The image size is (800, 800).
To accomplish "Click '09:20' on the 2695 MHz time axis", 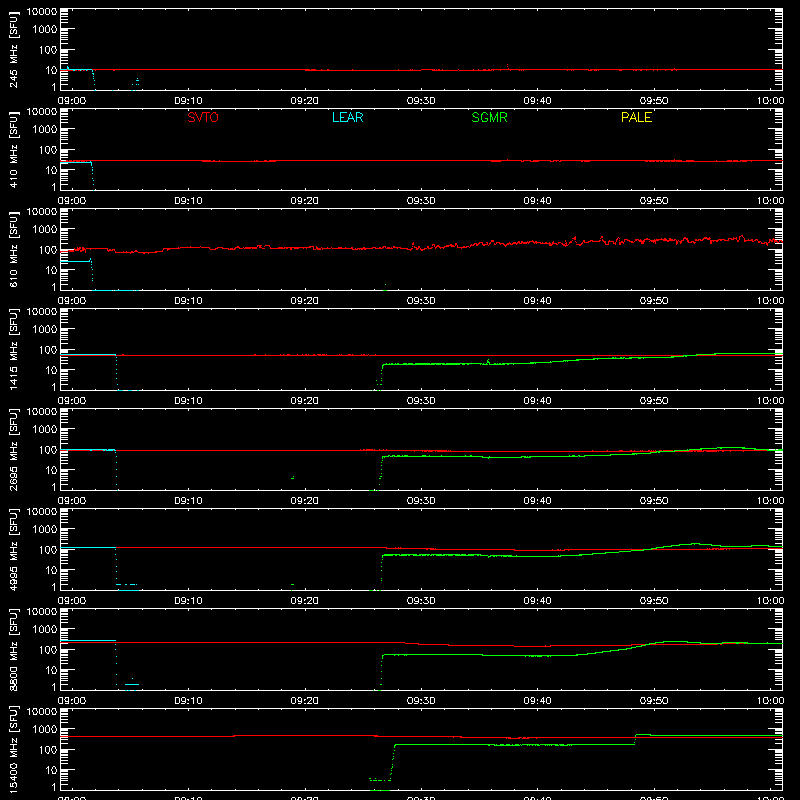I will (x=305, y=501).
